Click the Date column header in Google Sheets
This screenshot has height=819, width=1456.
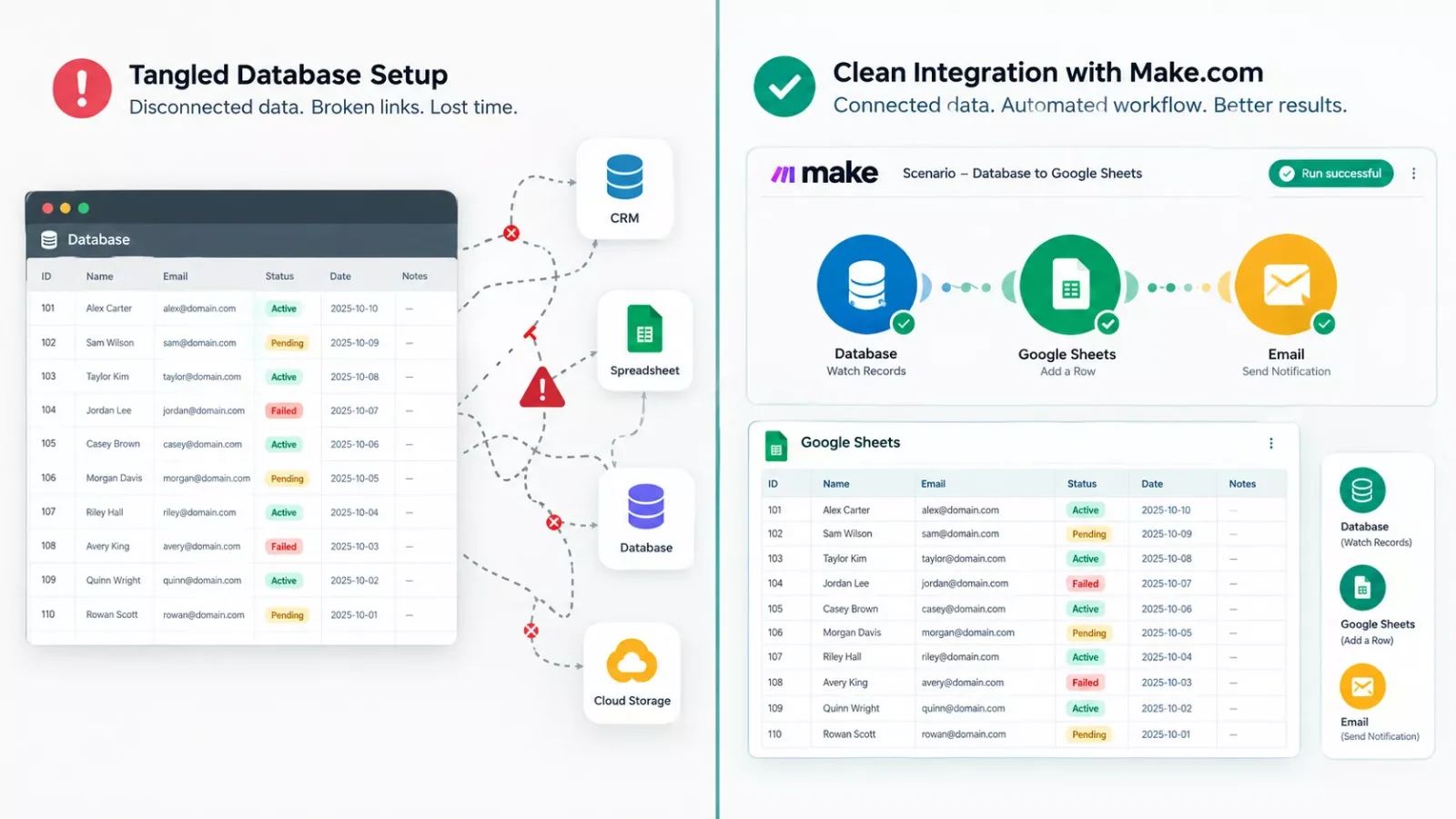[1152, 484]
